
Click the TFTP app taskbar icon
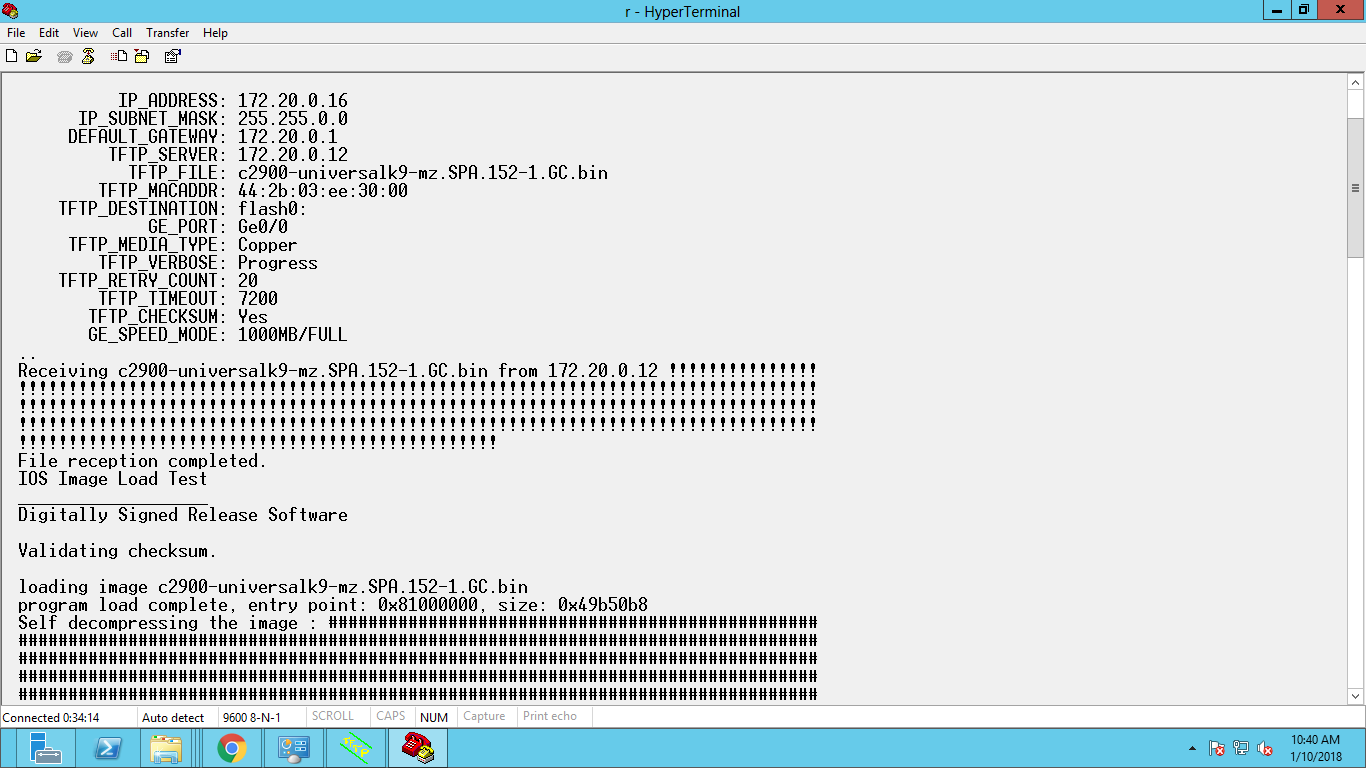(x=356, y=748)
